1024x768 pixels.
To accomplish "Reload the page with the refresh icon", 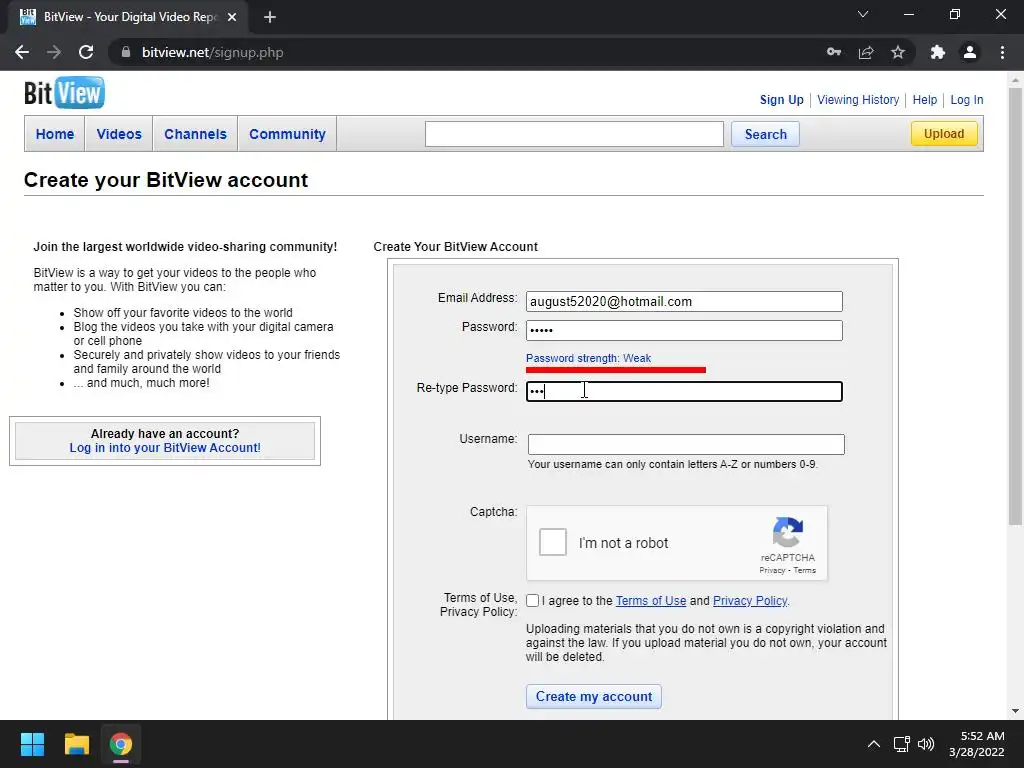I will (86, 52).
